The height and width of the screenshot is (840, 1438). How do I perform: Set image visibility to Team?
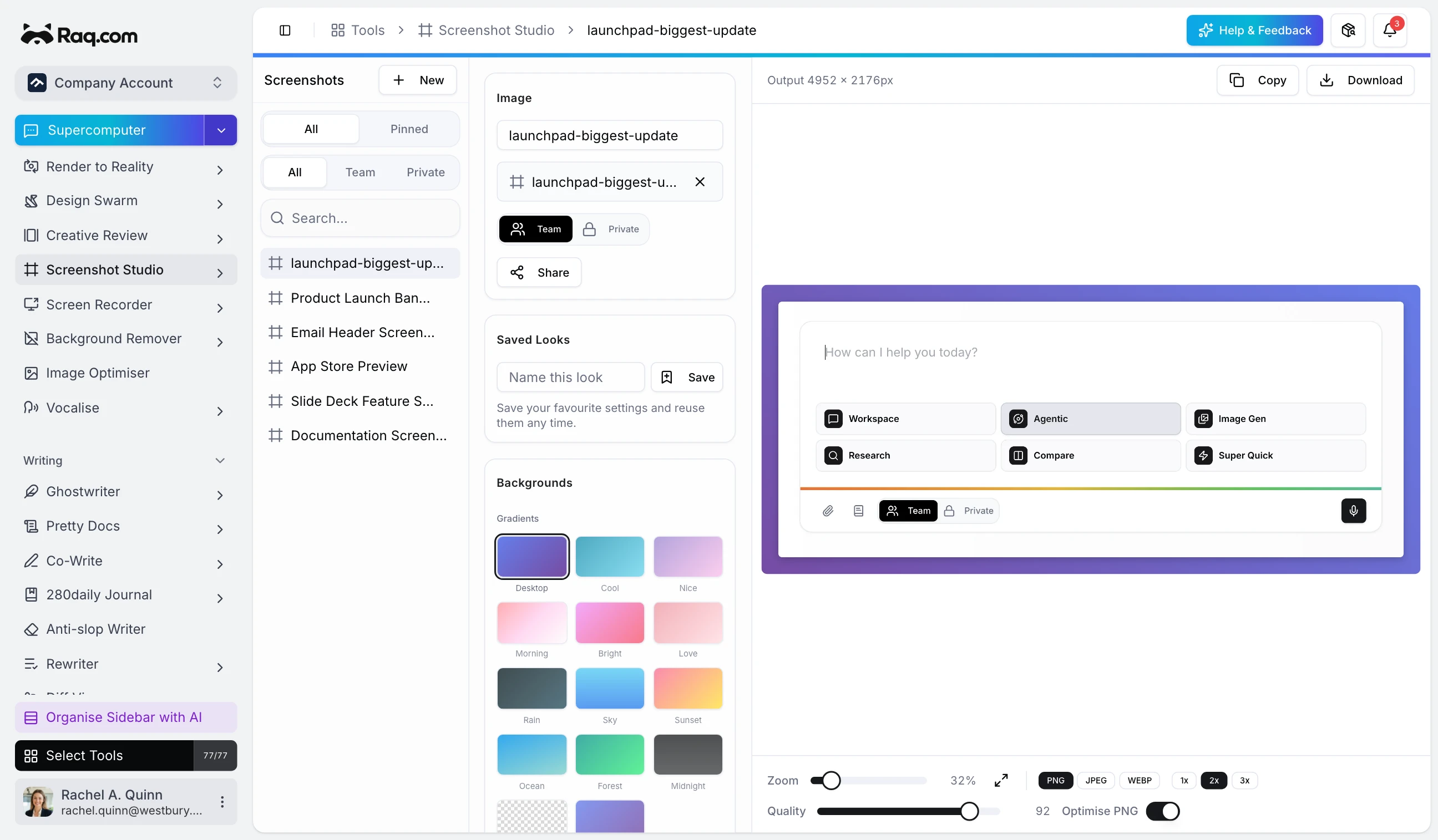535,229
